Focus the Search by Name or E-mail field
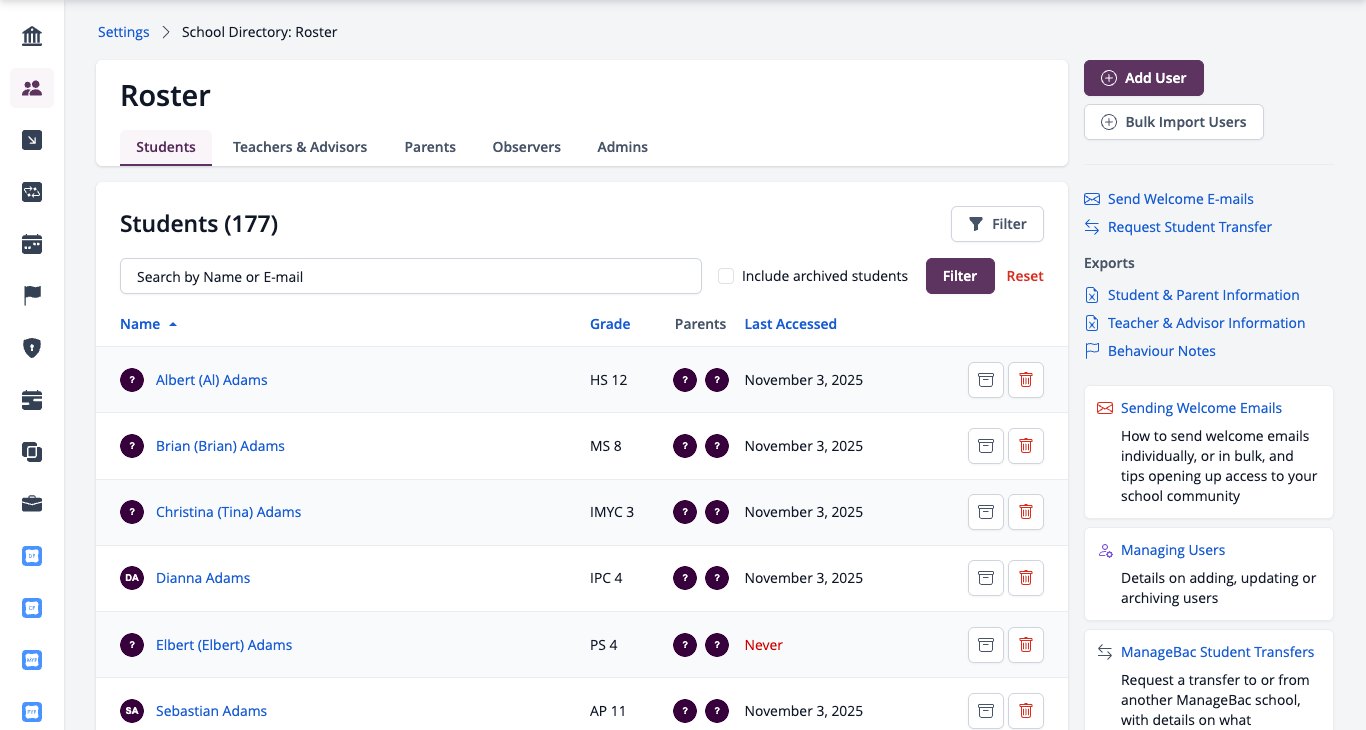This screenshot has height=730, width=1366. tap(411, 276)
